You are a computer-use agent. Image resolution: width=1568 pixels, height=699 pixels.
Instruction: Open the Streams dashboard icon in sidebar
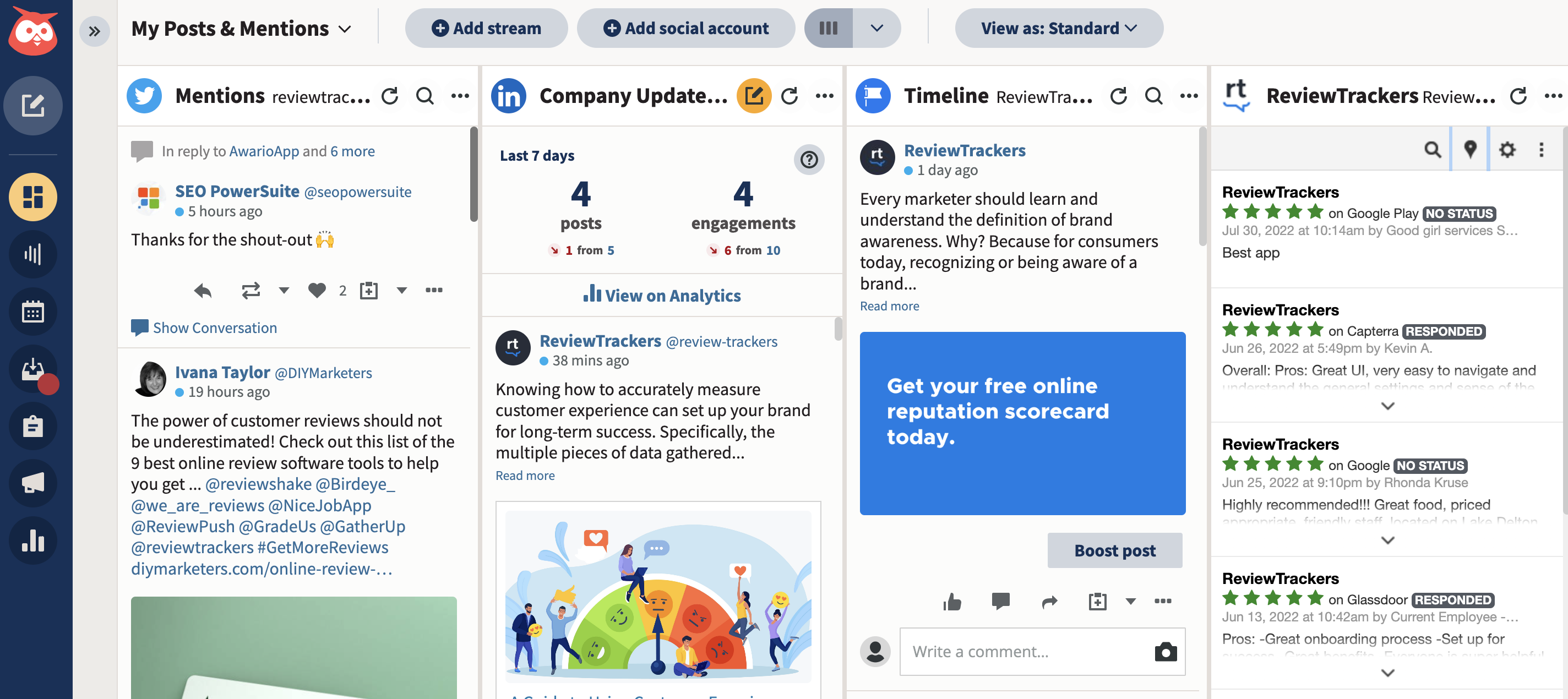tap(33, 196)
